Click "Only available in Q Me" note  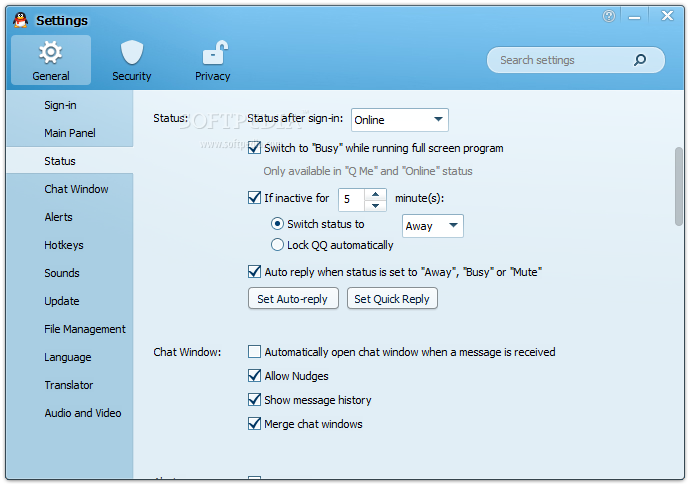(x=368, y=171)
